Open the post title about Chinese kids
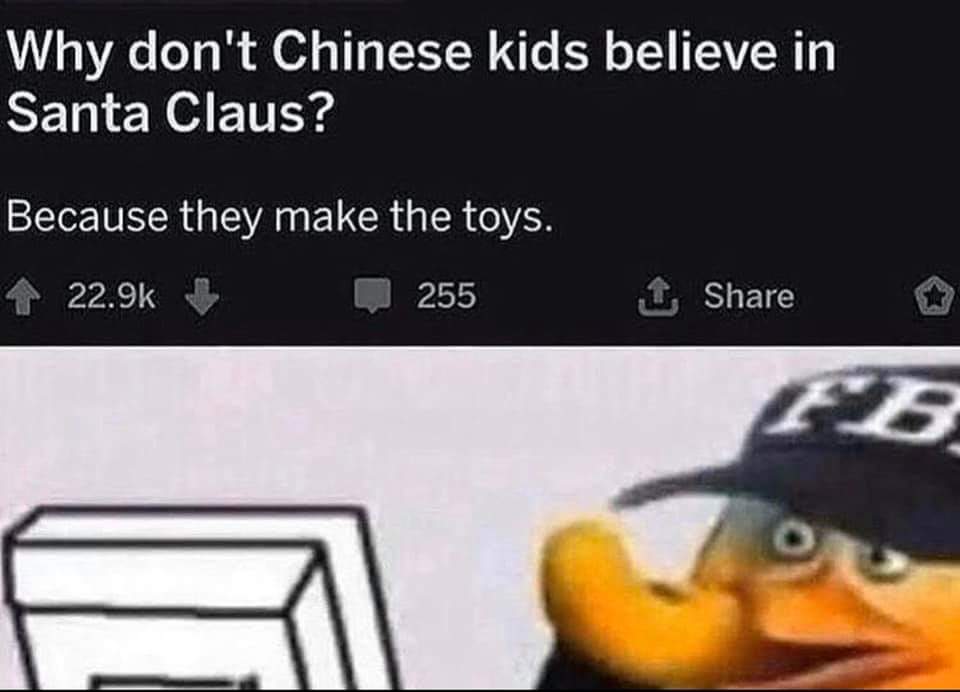The image size is (960, 692). click(421, 84)
